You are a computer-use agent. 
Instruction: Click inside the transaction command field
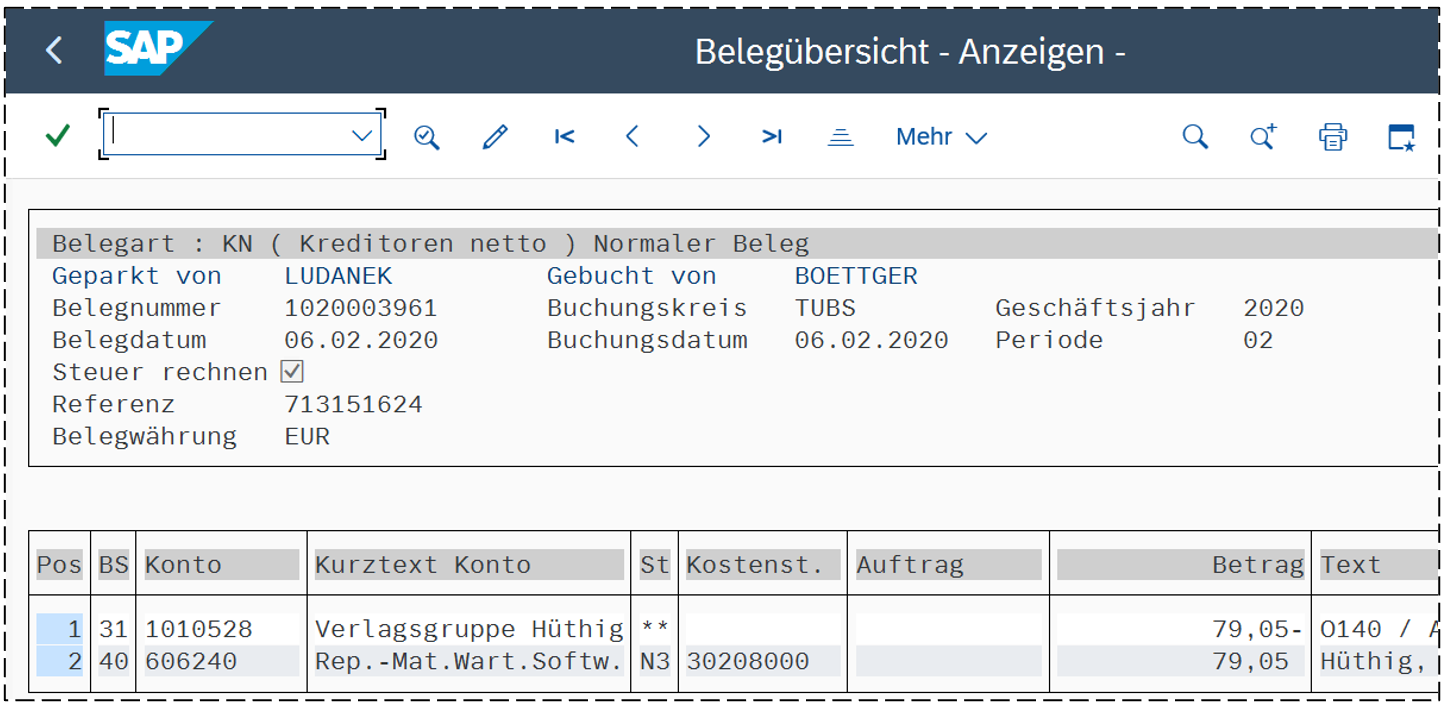228,135
